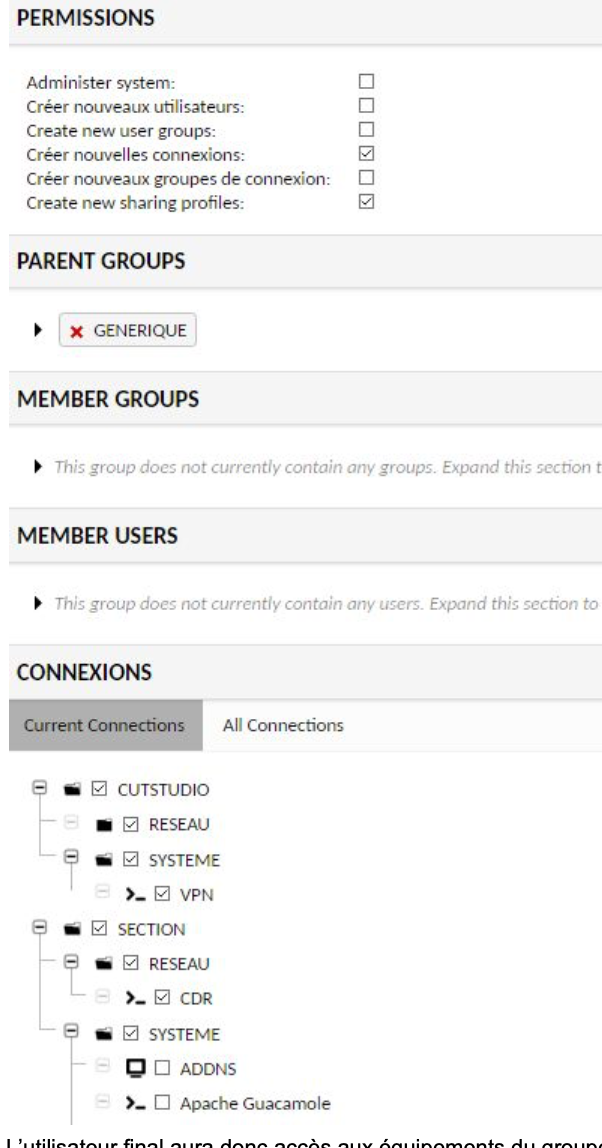The height and width of the screenshot is (1148, 602).
Task: Toggle Create new sharing profiles checkbox
Action: tap(365, 203)
